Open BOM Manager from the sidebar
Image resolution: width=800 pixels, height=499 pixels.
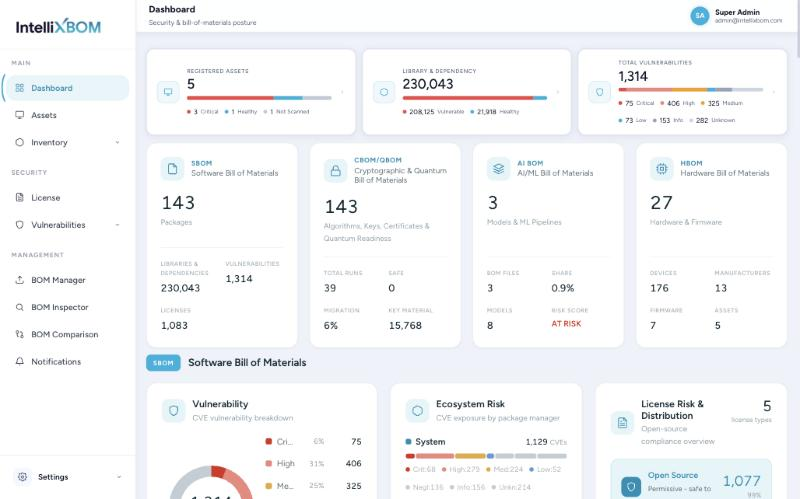pos(67,280)
